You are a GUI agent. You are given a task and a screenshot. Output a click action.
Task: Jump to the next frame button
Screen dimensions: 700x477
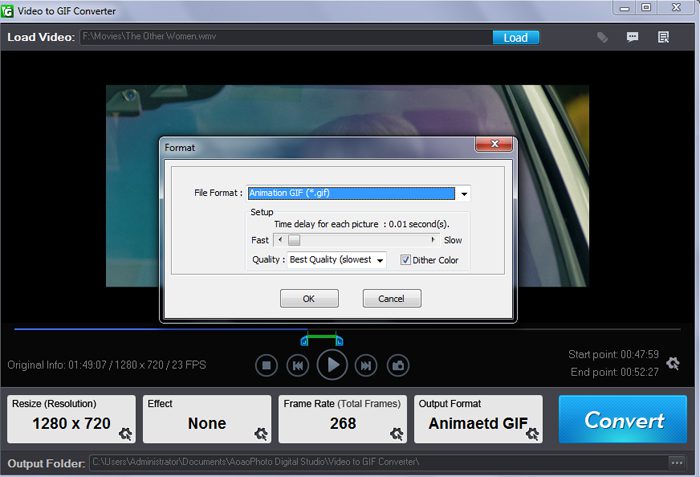(366, 365)
